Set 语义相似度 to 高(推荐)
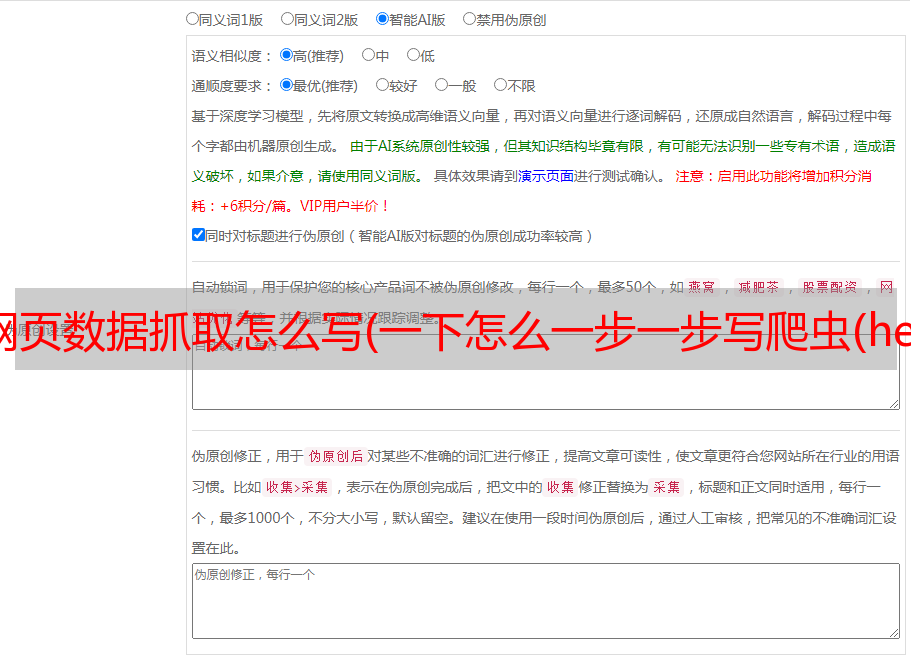Image resolution: width=911 pixels, height=658 pixels. (286, 55)
